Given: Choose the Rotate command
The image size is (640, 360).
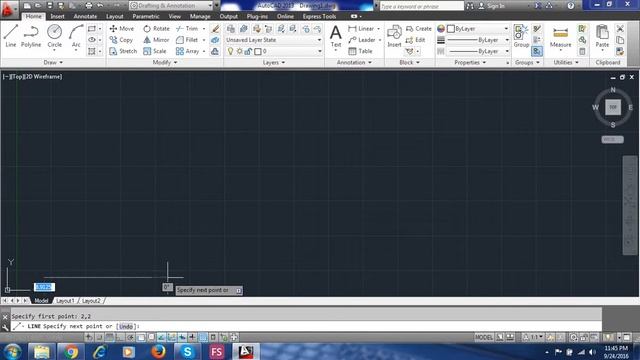Looking at the screenshot, I should tap(156, 29).
